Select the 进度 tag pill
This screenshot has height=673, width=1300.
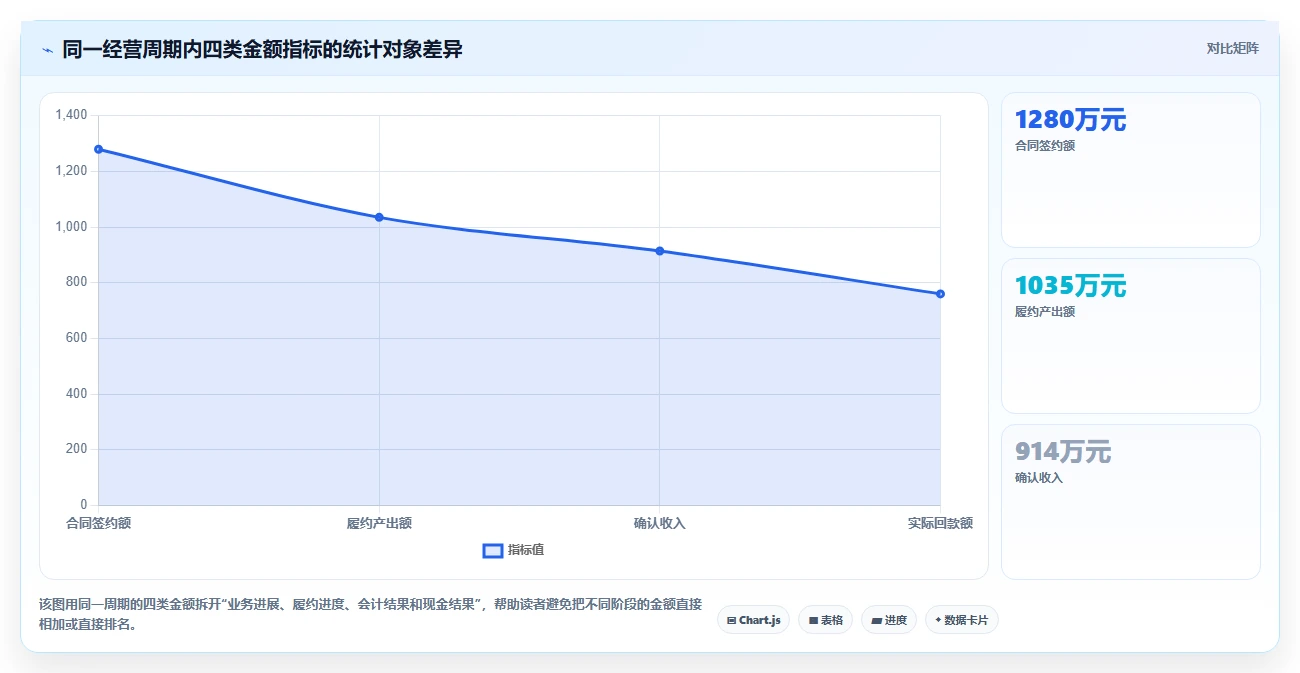click(x=888, y=620)
